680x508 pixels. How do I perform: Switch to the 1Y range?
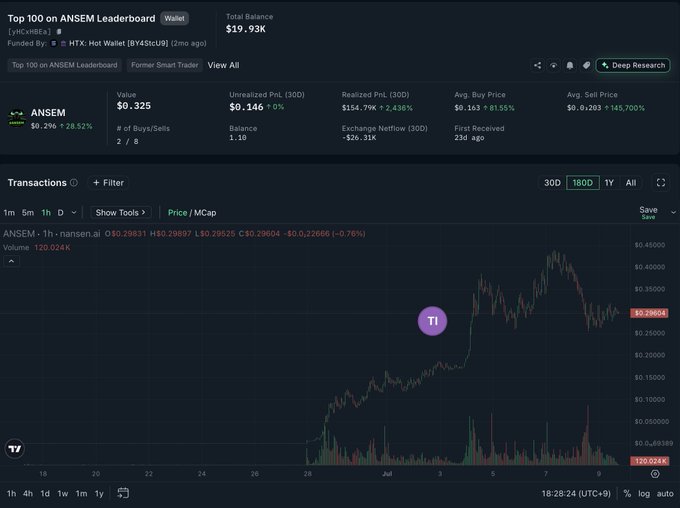point(609,183)
